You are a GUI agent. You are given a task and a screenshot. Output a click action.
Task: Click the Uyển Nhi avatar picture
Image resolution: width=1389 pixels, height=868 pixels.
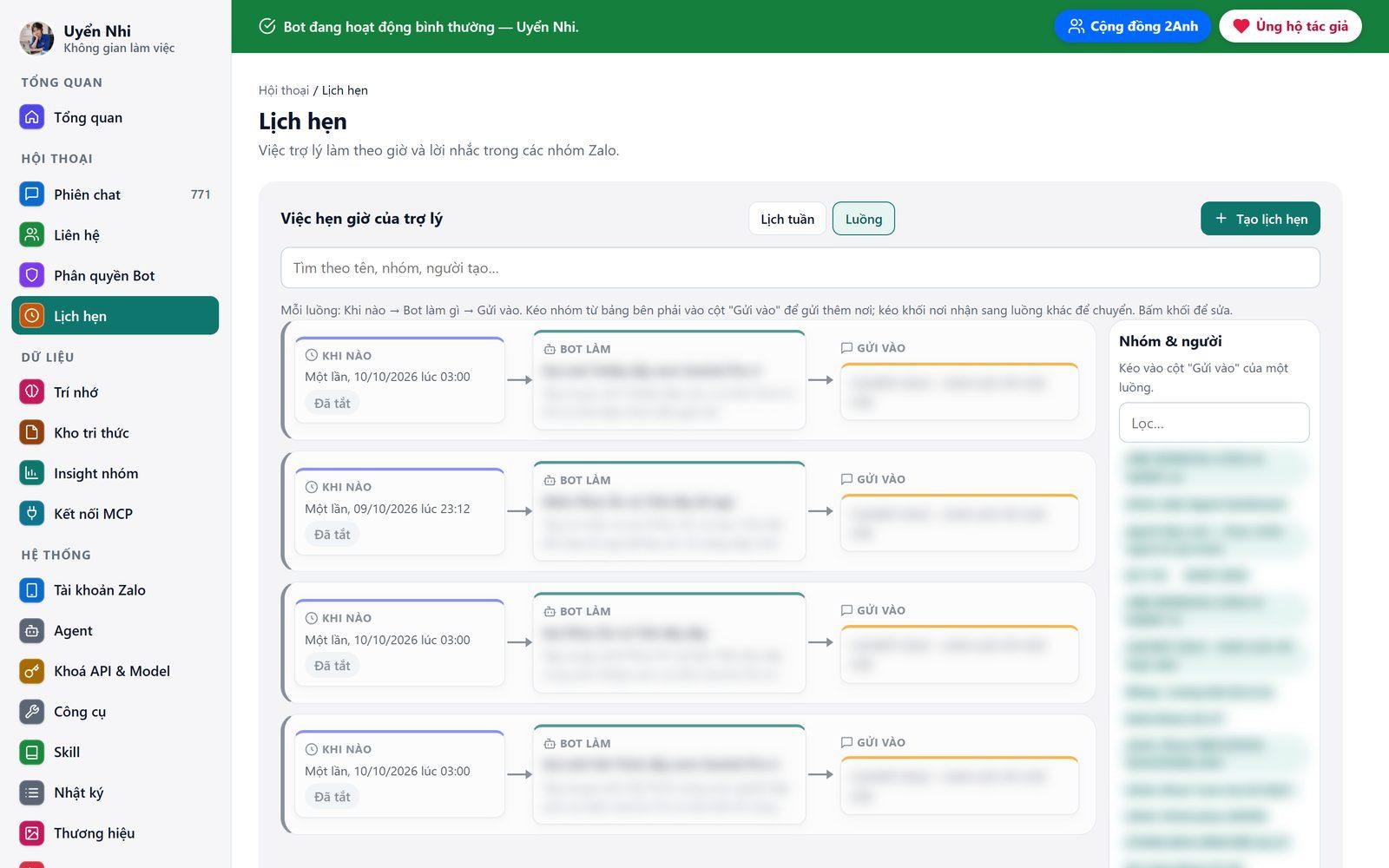(x=36, y=38)
